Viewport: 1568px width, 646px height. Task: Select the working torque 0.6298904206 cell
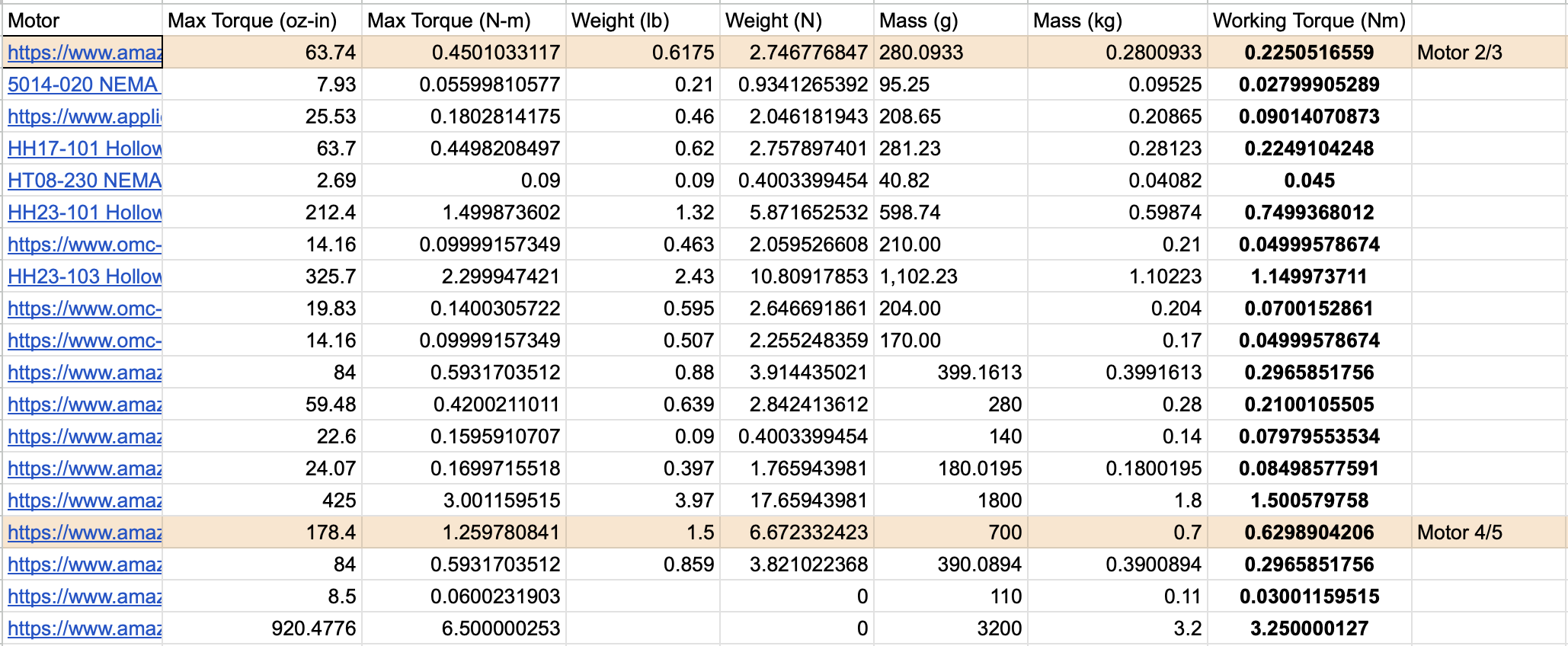1310,532
